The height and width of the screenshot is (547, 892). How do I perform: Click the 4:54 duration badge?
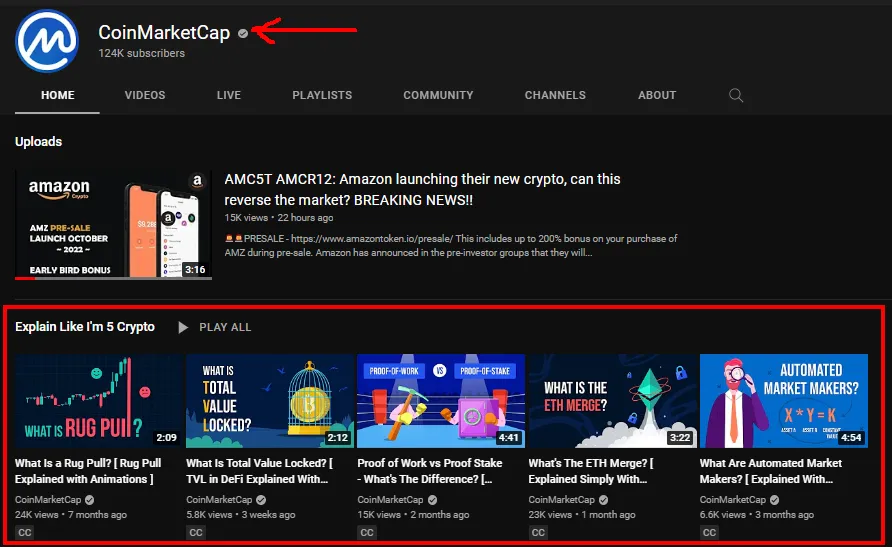(x=851, y=438)
